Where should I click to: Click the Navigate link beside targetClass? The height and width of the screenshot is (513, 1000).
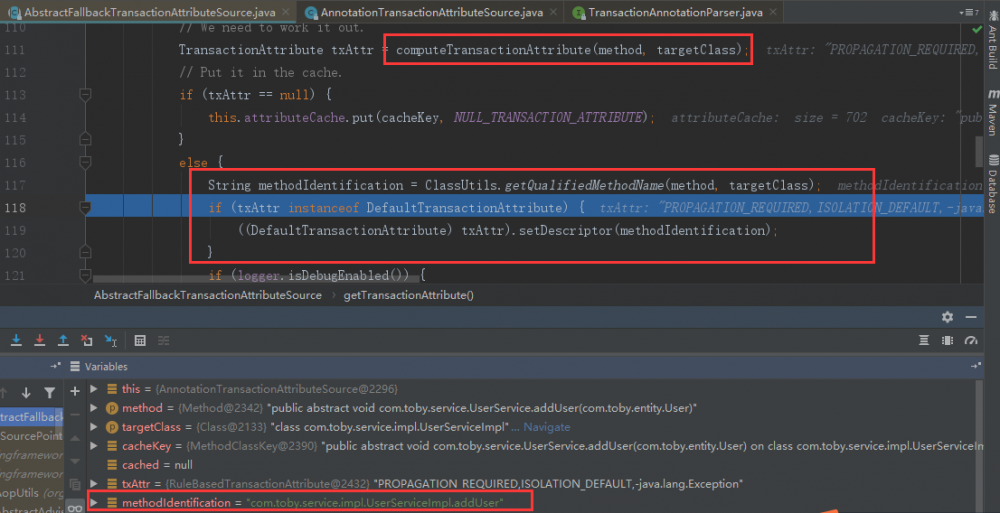[x=547, y=427]
